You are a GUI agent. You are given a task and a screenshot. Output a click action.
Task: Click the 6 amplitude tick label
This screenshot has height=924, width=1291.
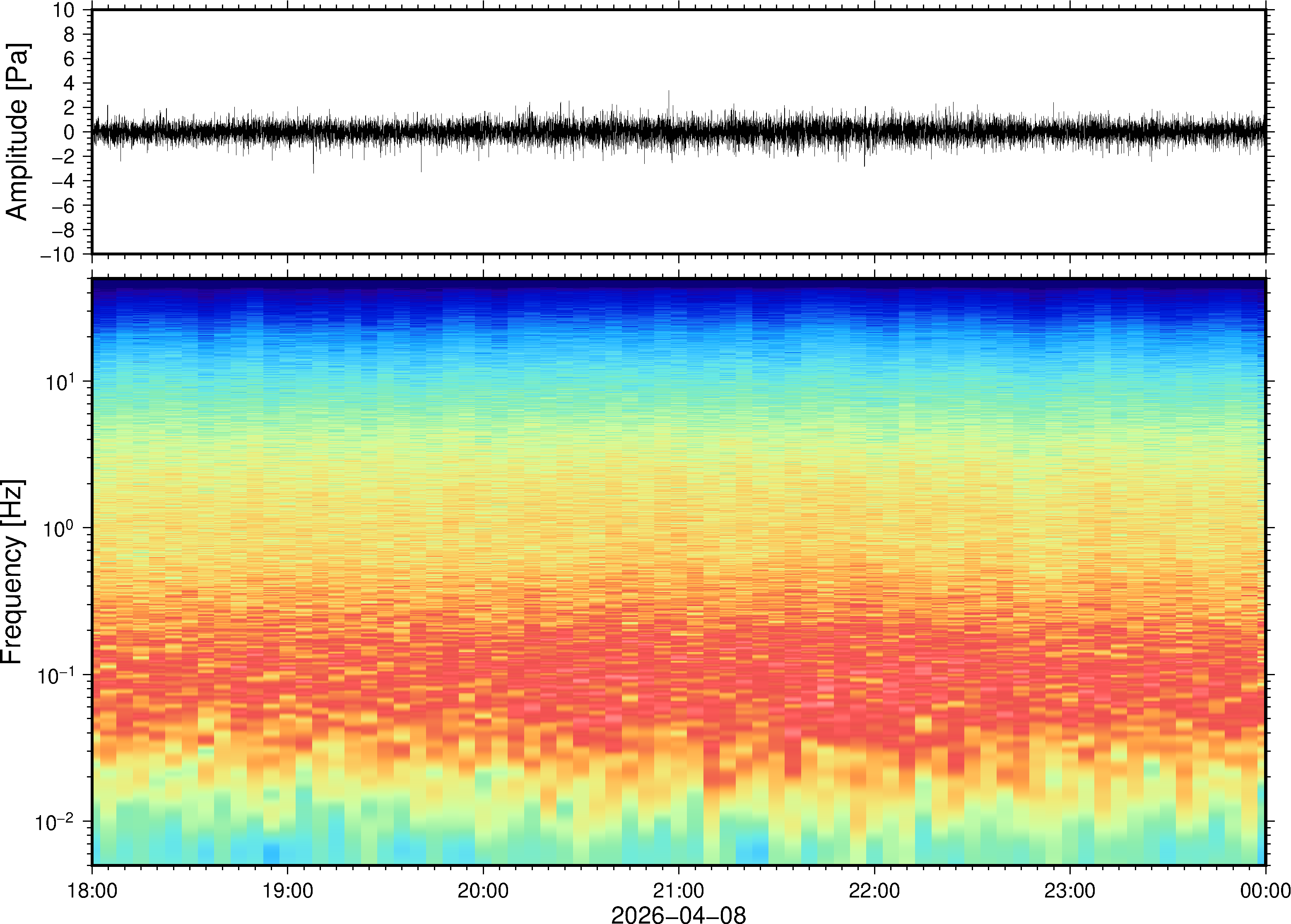tap(70, 59)
